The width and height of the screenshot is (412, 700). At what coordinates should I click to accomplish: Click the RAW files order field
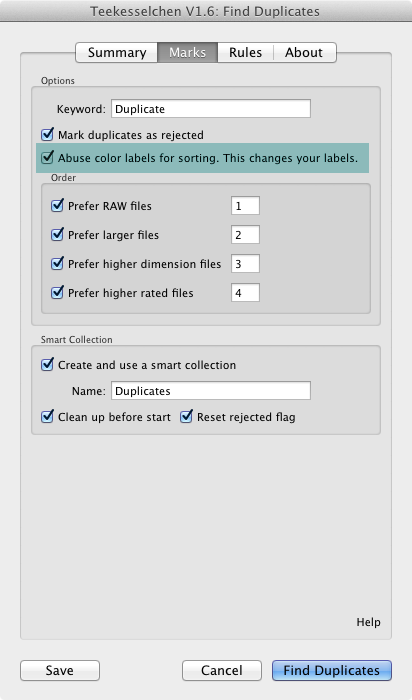(245, 206)
